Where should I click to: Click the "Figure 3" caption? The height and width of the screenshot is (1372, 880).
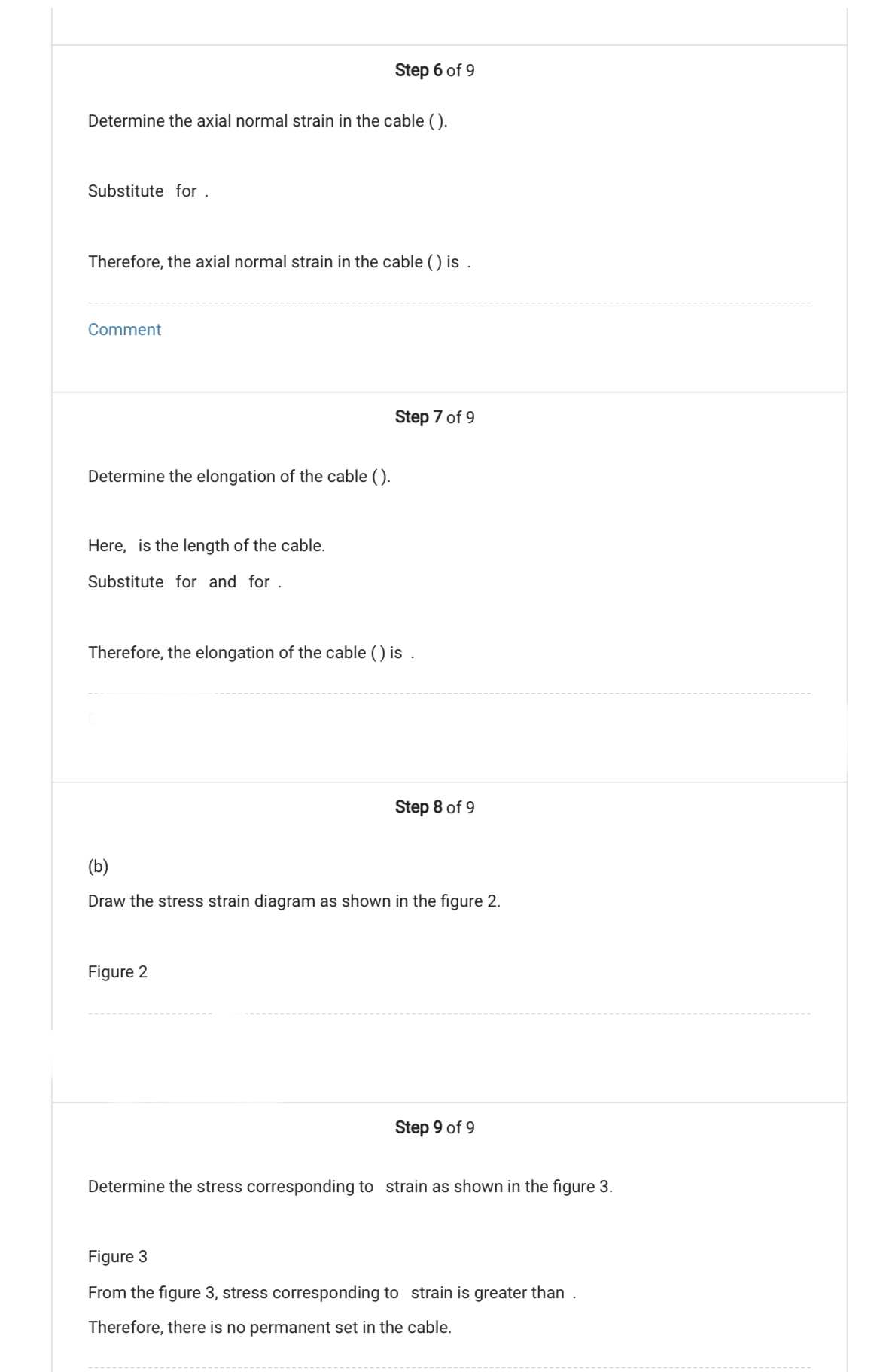(x=117, y=1257)
